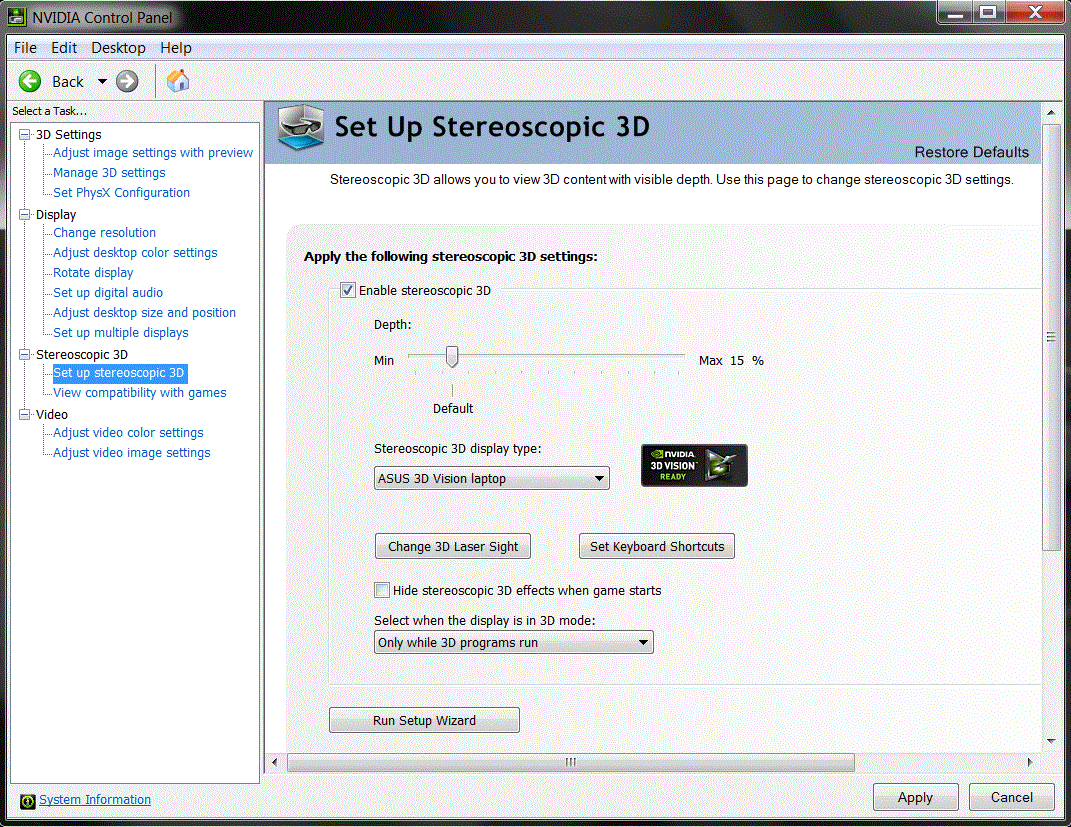Open Set up digital audio
The height and width of the screenshot is (827, 1071).
[x=108, y=292]
